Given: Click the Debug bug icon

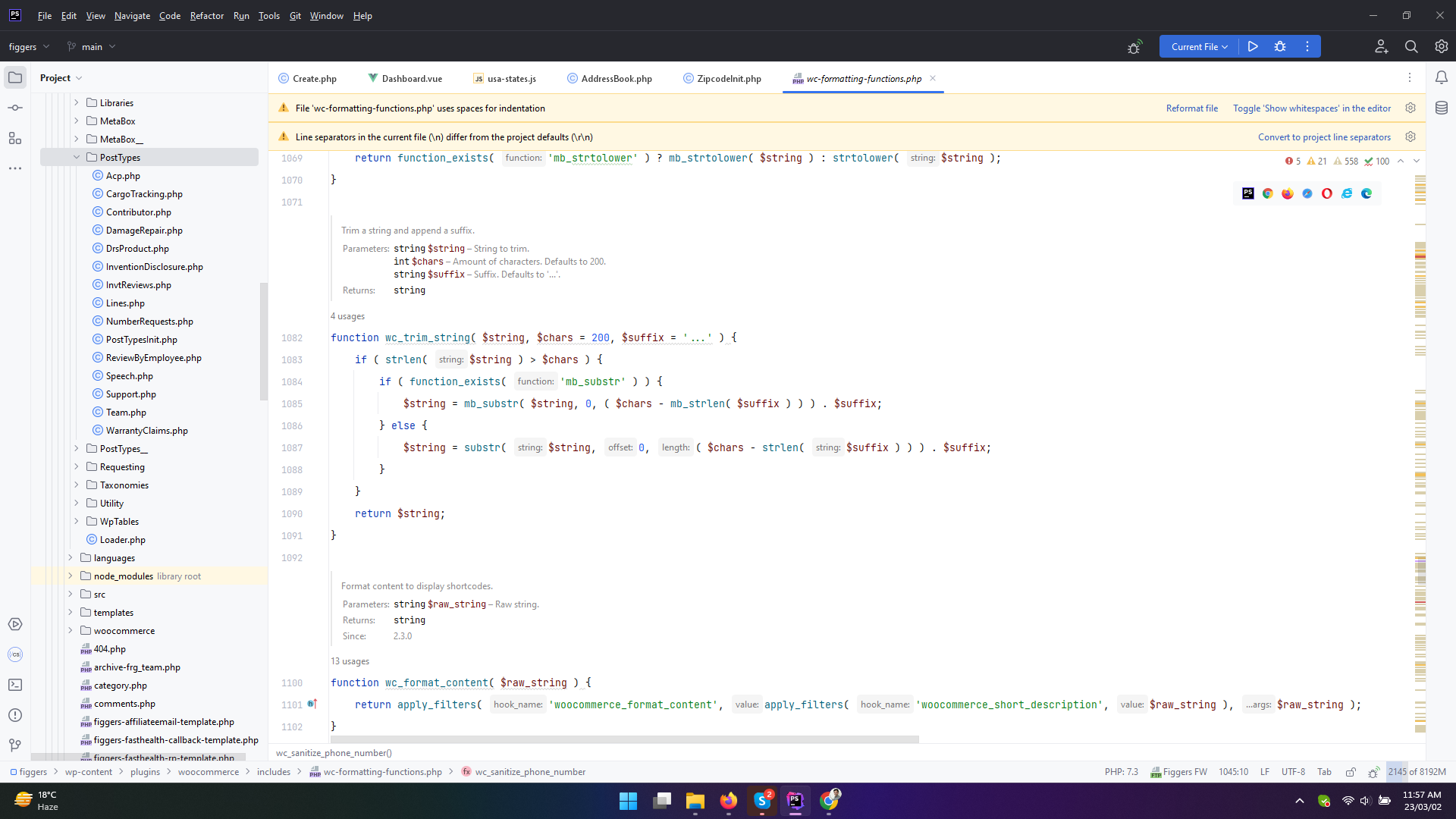Looking at the screenshot, I should click(x=1280, y=46).
